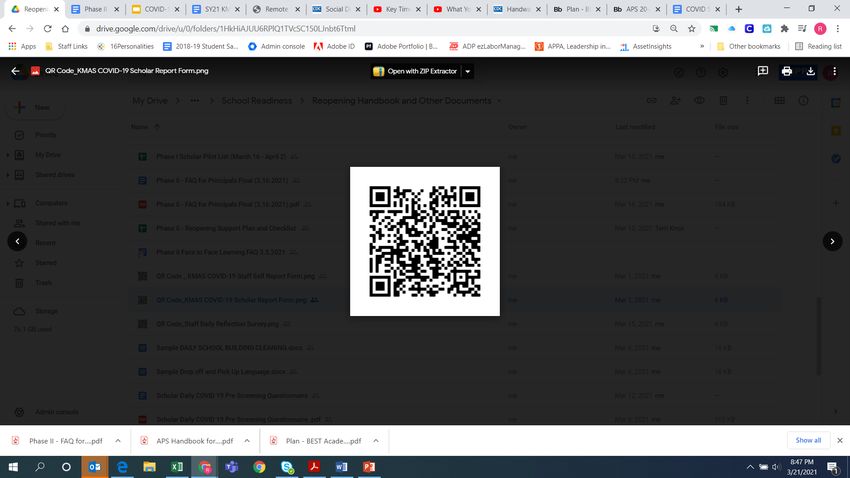
Task: Switch to the SY21 tab
Action: click(x=215, y=9)
